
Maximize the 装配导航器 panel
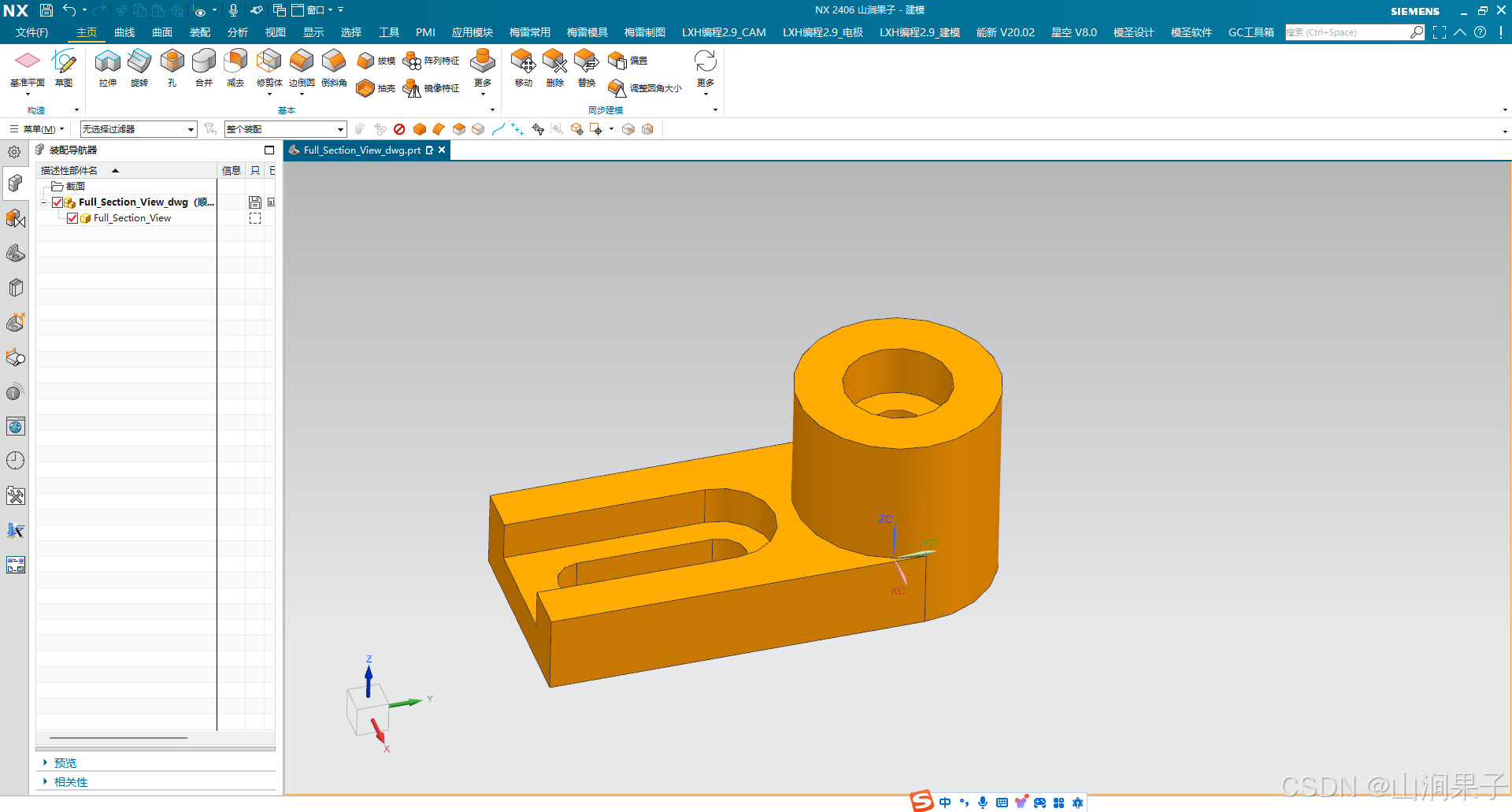(269, 150)
